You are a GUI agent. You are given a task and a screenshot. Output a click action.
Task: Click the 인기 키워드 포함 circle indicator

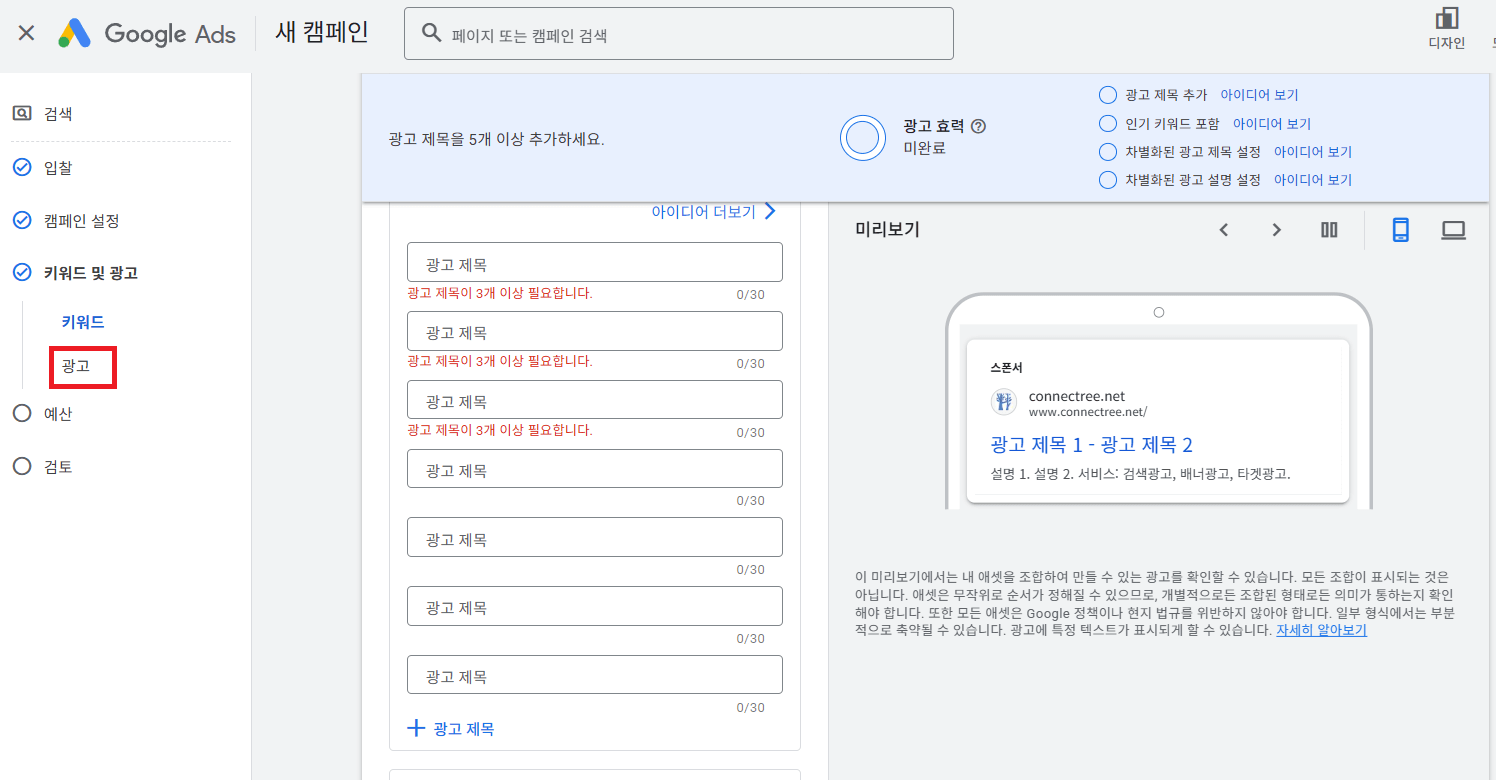point(1107,124)
